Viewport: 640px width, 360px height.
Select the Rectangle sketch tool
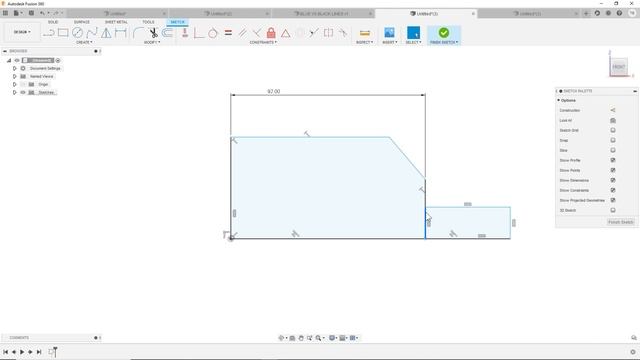point(63,33)
